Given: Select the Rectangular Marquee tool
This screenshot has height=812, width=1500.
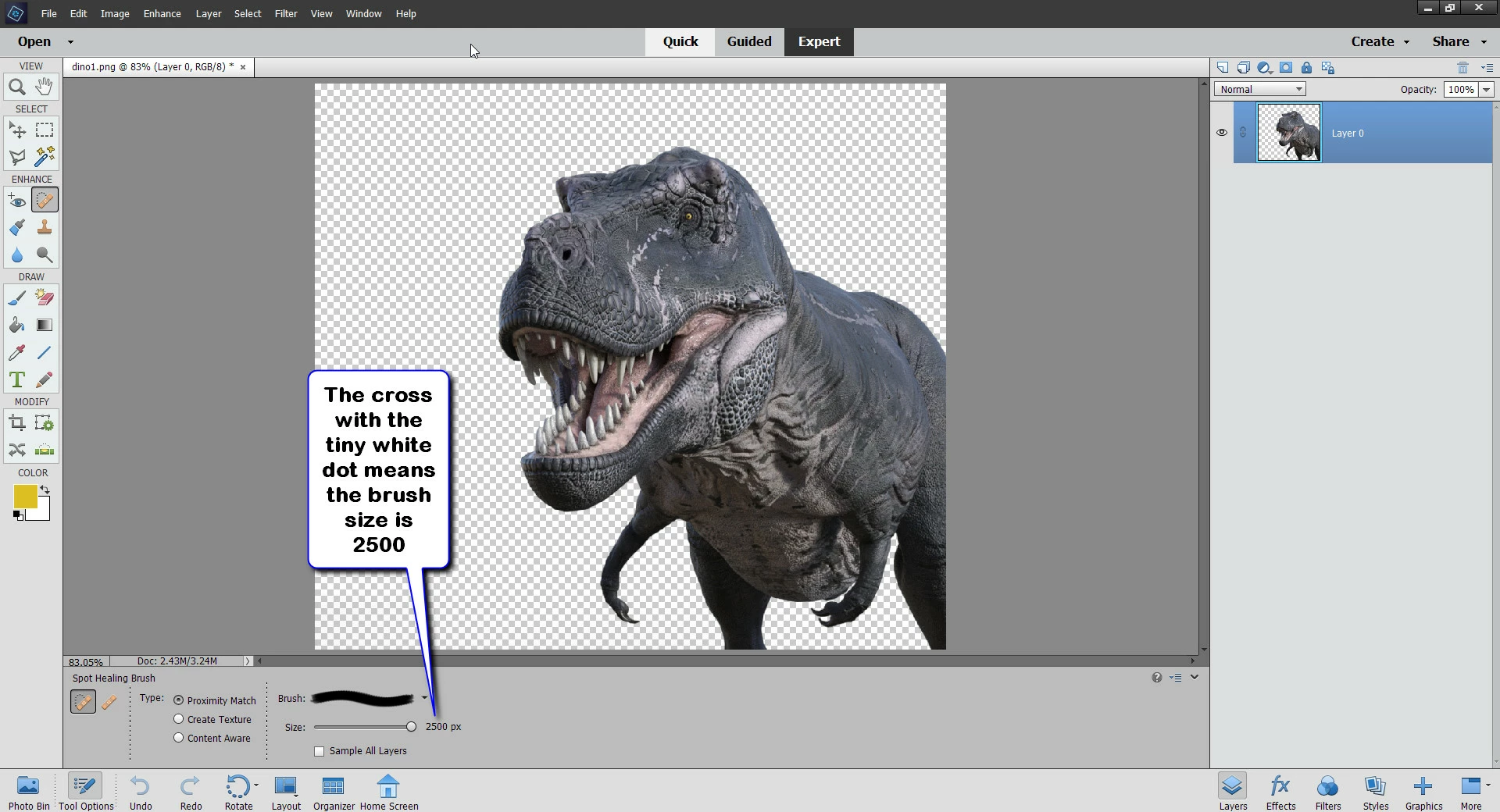Looking at the screenshot, I should (45, 130).
